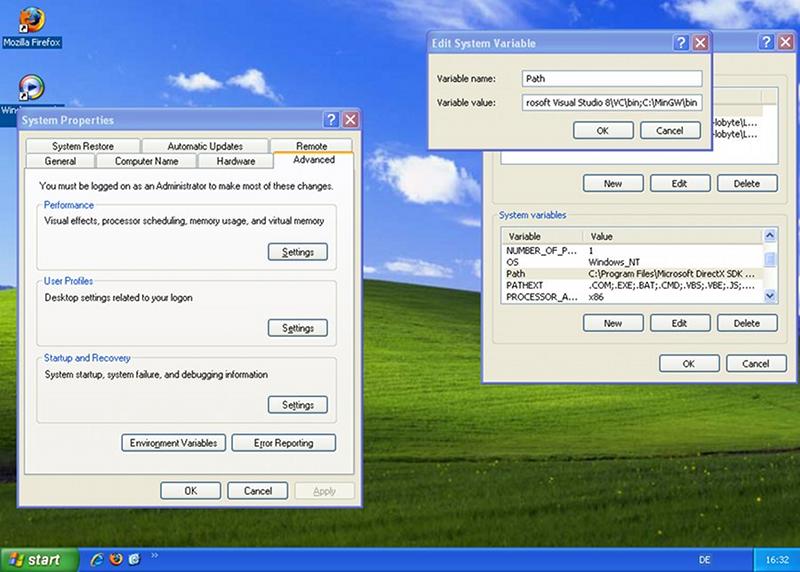The width and height of the screenshot is (800, 572).
Task: Select the System Restore tab
Action: 82,146
